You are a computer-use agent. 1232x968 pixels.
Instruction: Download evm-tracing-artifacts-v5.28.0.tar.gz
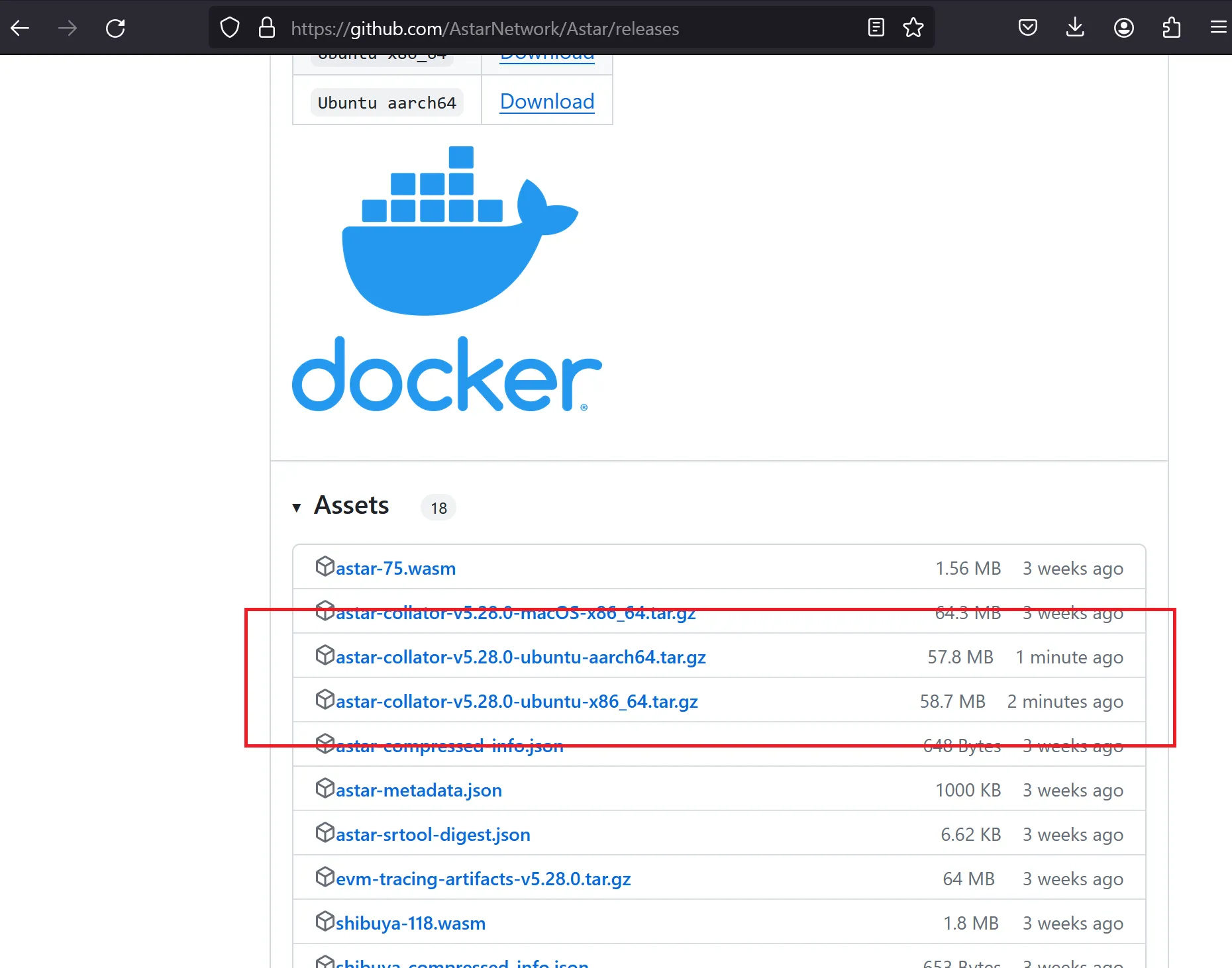click(483, 879)
